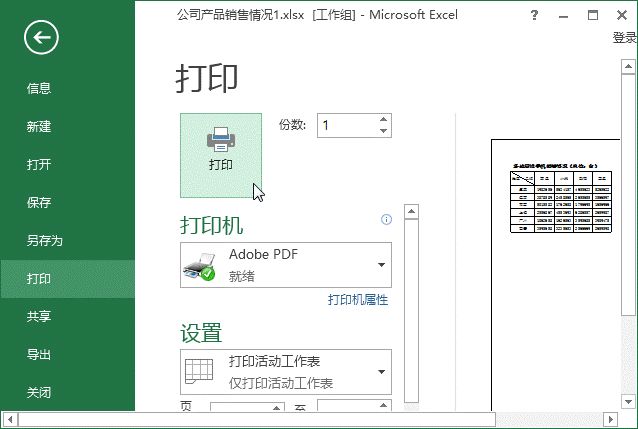Click the large Print button with printer icon
638x429 pixels.
[x=221, y=155]
